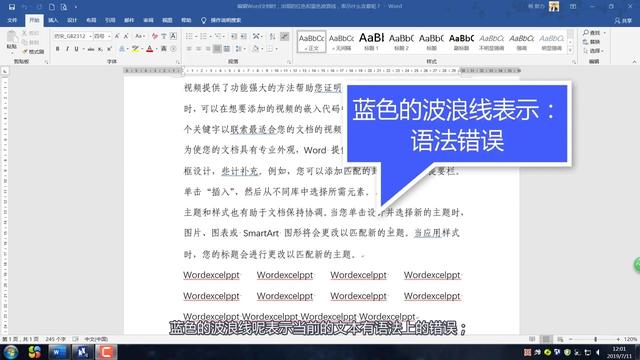Switch to the 设计 (Design) tab
Viewport: 640px width, 360px height.
72,20
